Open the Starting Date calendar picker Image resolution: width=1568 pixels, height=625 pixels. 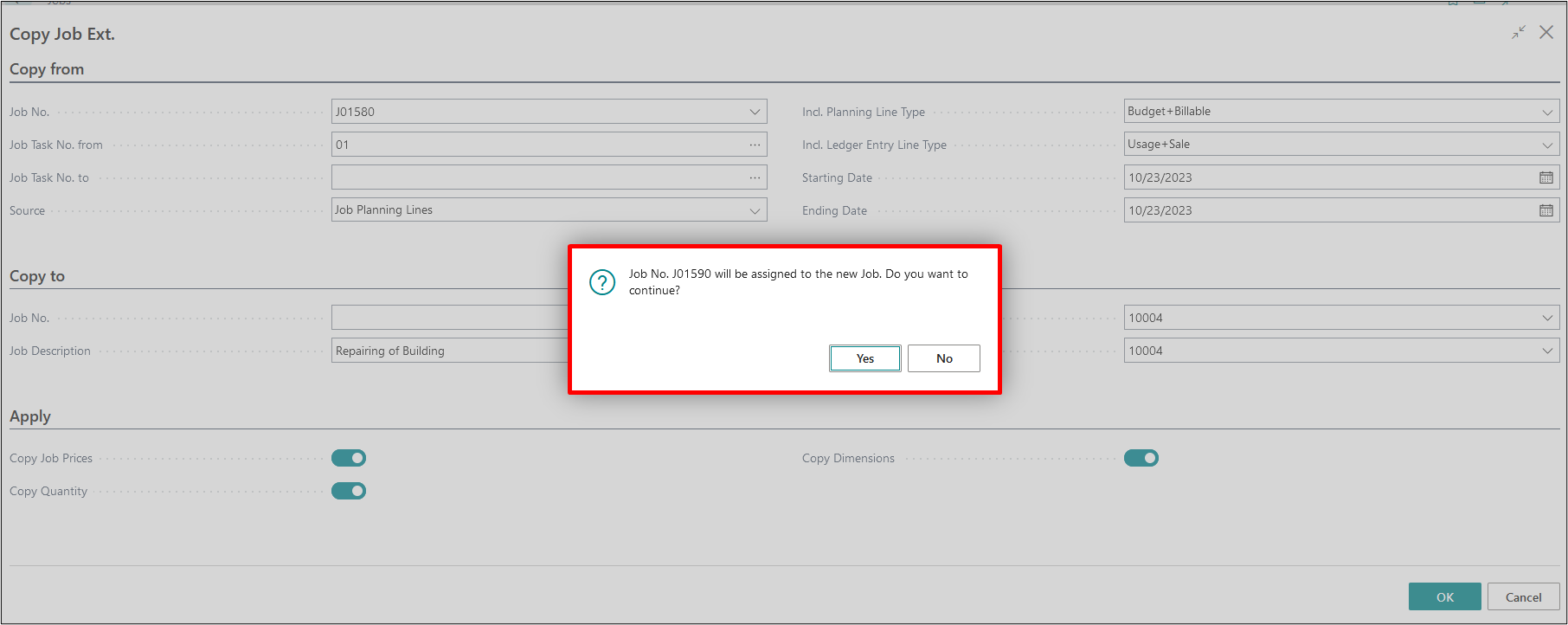(1546, 177)
